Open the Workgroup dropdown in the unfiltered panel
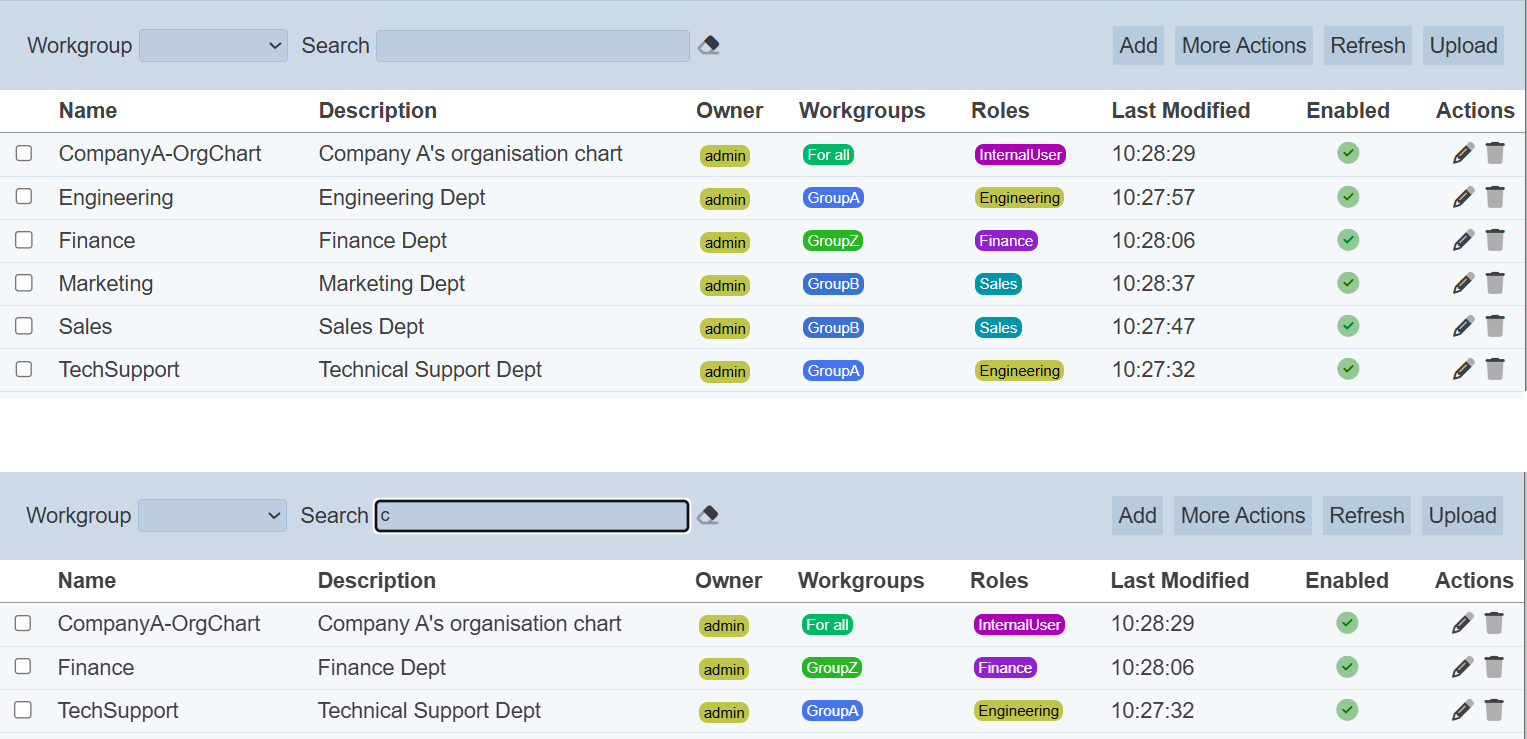Image resolution: width=1527 pixels, height=739 pixels. point(213,46)
